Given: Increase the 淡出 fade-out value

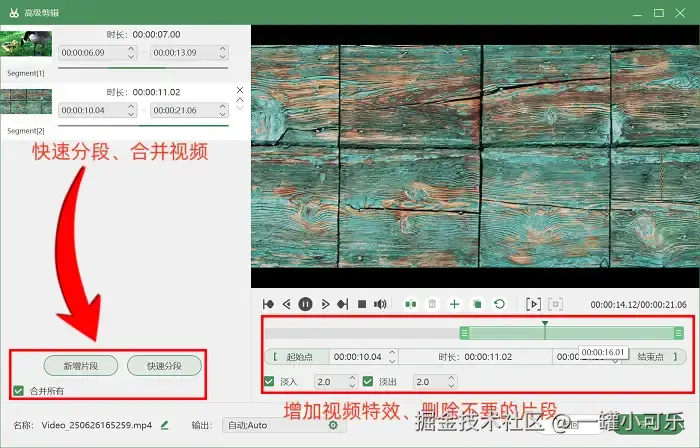Looking at the screenshot, I should point(451,378).
